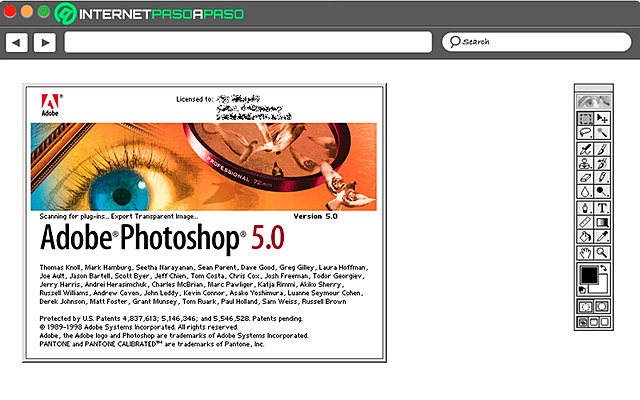Click the yellow minimize dot
The height and width of the screenshot is (400, 640).
pyautogui.click(x=27, y=11)
